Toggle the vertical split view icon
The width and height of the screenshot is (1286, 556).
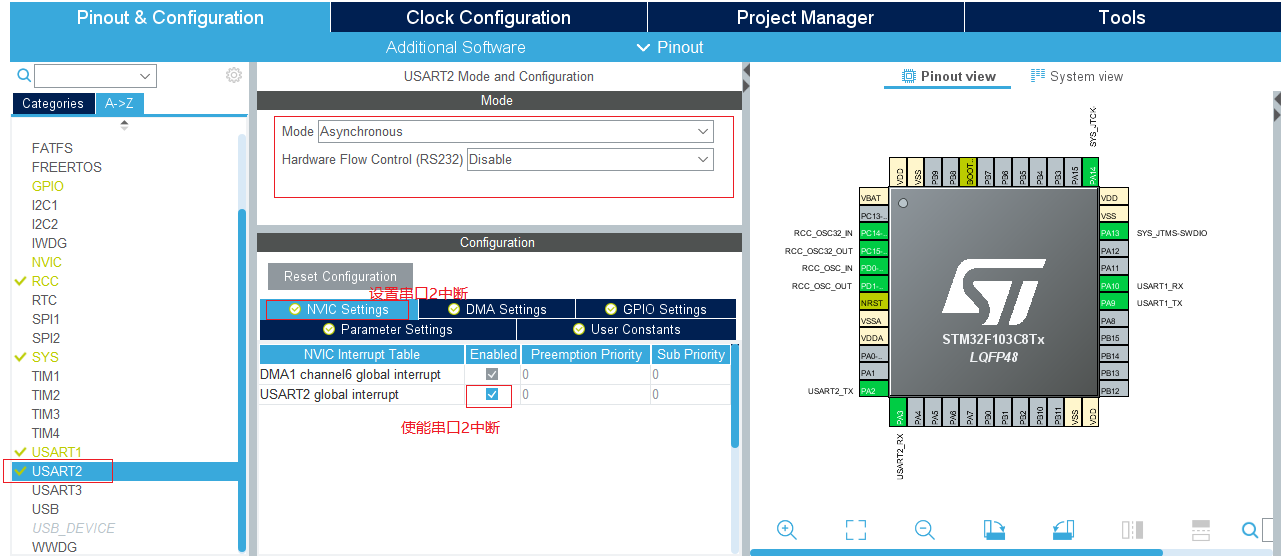tap(1132, 530)
